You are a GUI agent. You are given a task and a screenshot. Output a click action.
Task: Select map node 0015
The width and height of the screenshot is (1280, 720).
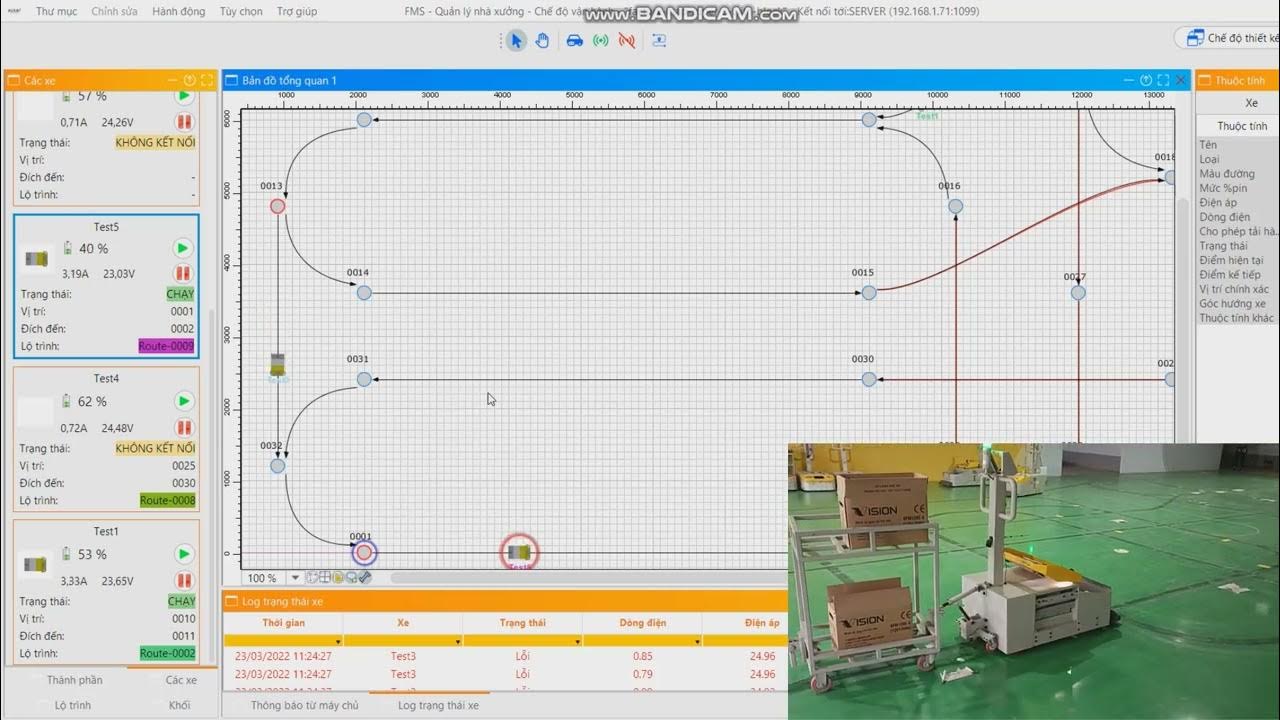coord(869,293)
